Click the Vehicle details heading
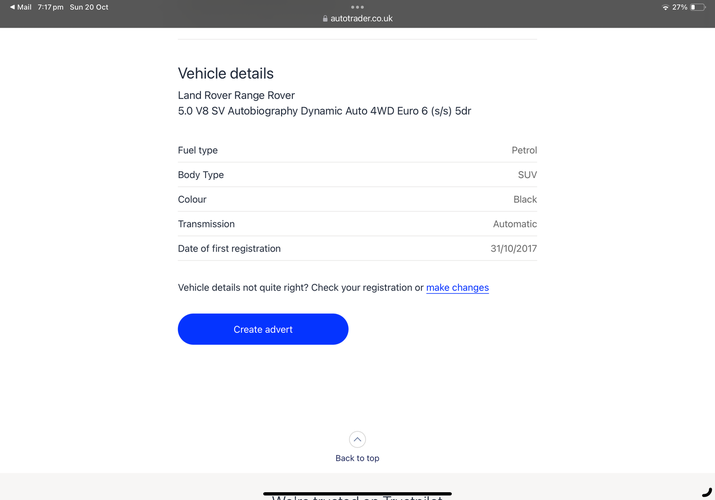 pyautogui.click(x=226, y=73)
